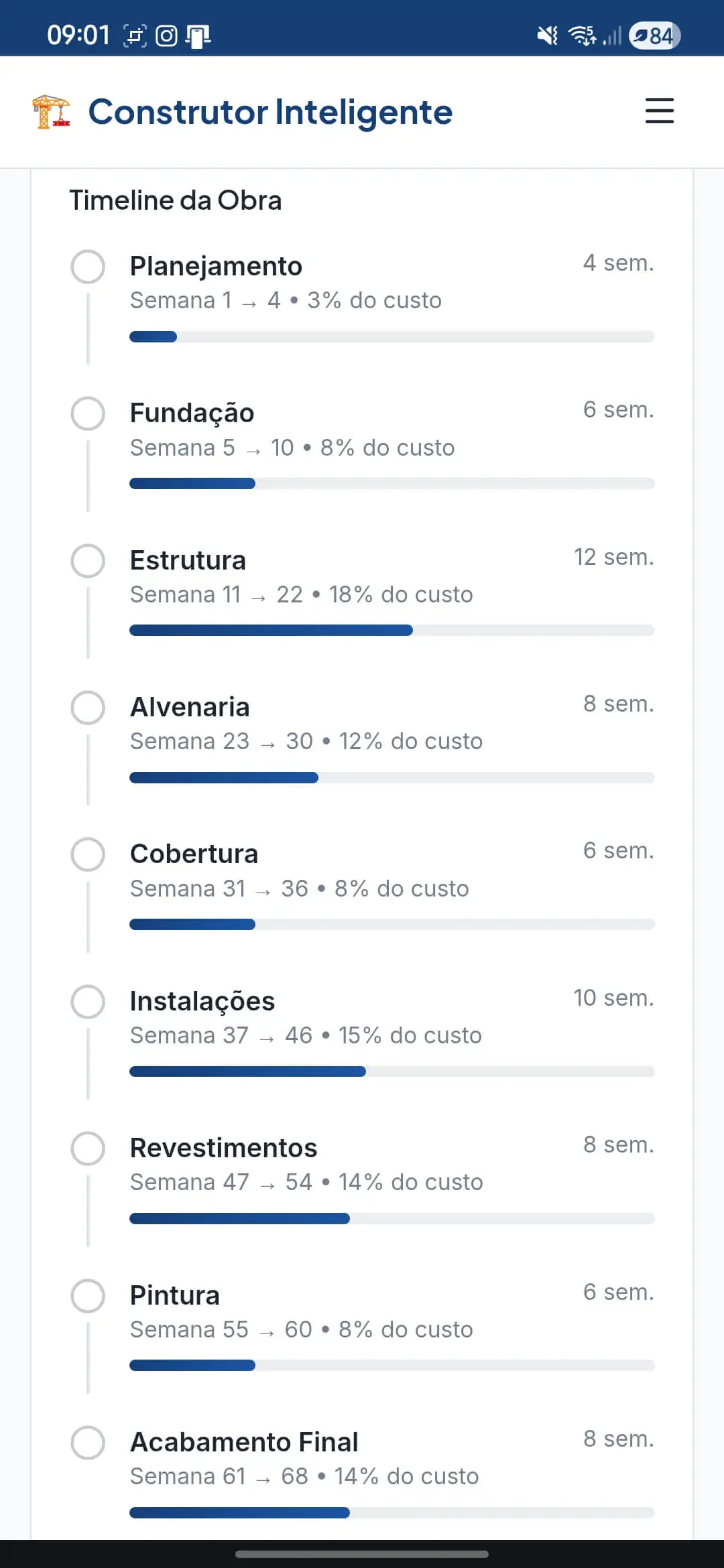This screenshot has height=1568, width=724.
Task: Tap the Wi-Fi status icon
Action: pyautogui.click(x=582, y=36)
